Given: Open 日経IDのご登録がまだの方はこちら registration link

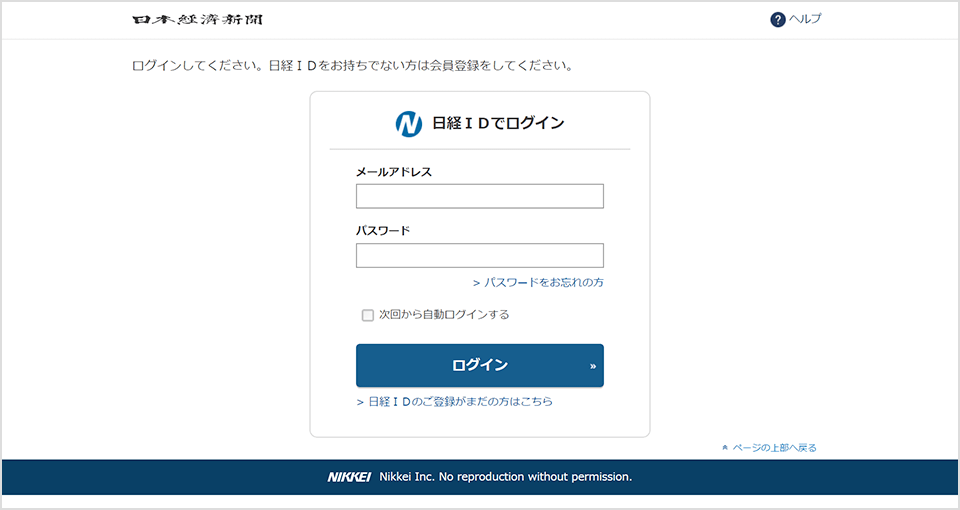Looking at the screenshot, I should (x=459, y=402).
